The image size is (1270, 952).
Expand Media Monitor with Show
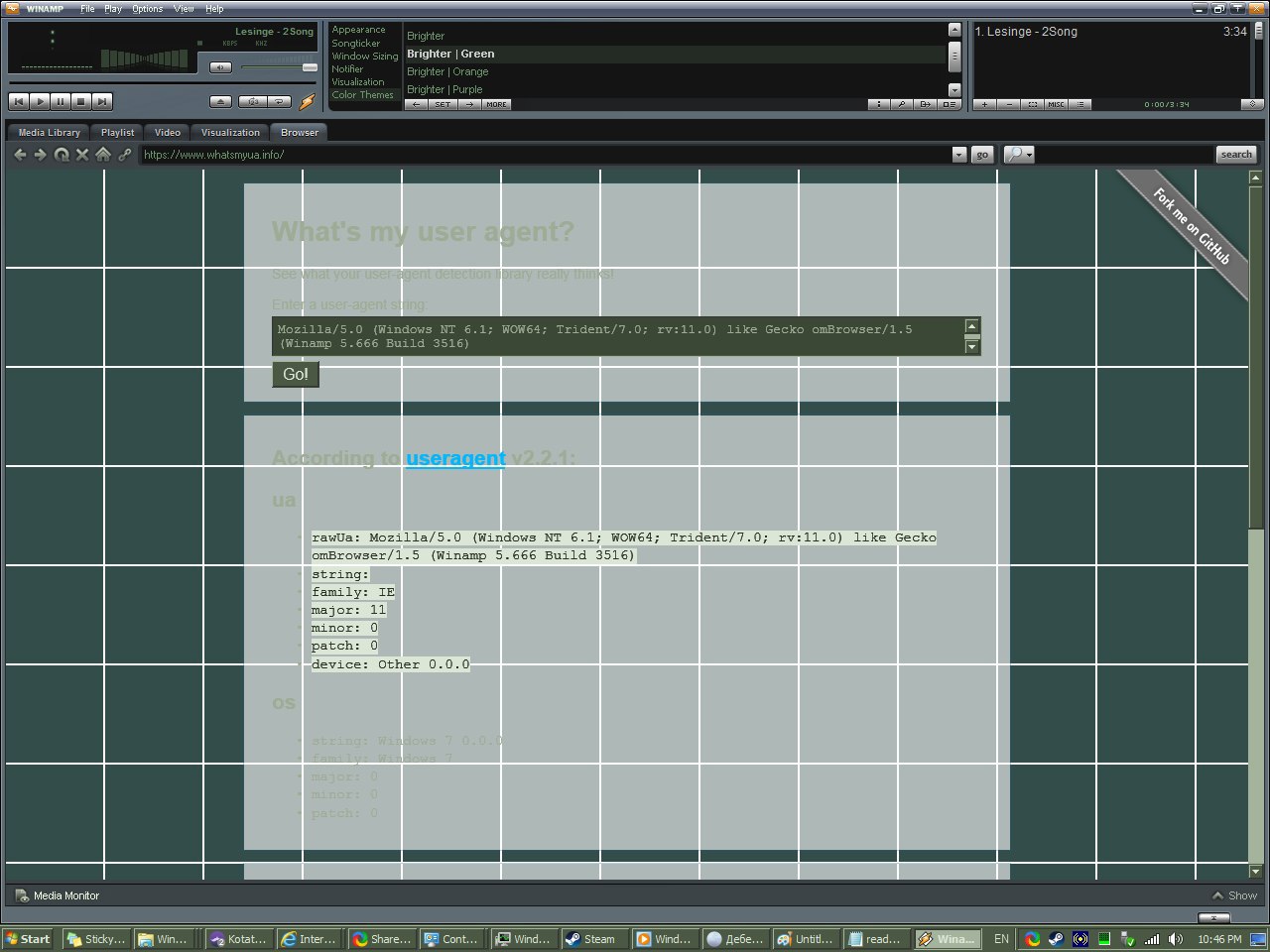[1234, 895]
